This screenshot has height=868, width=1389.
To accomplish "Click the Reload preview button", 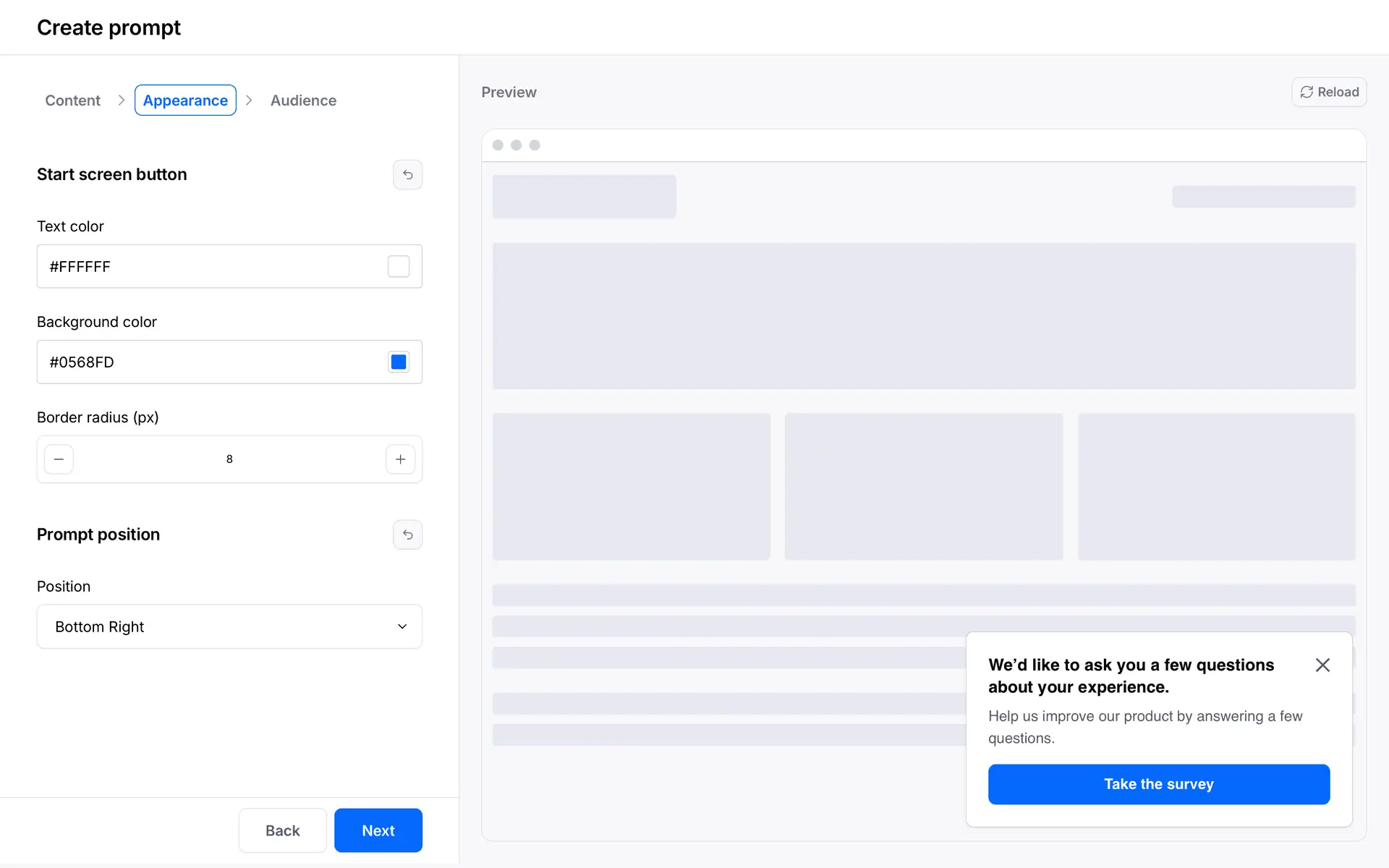I will tap(1329, 92).
